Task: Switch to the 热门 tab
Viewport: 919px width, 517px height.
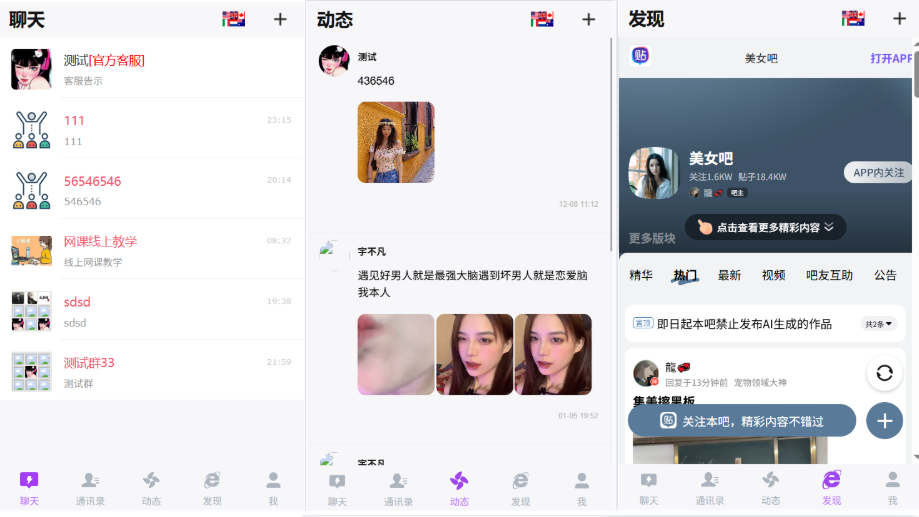Action: pyautogui.click(x=685, y=275)
